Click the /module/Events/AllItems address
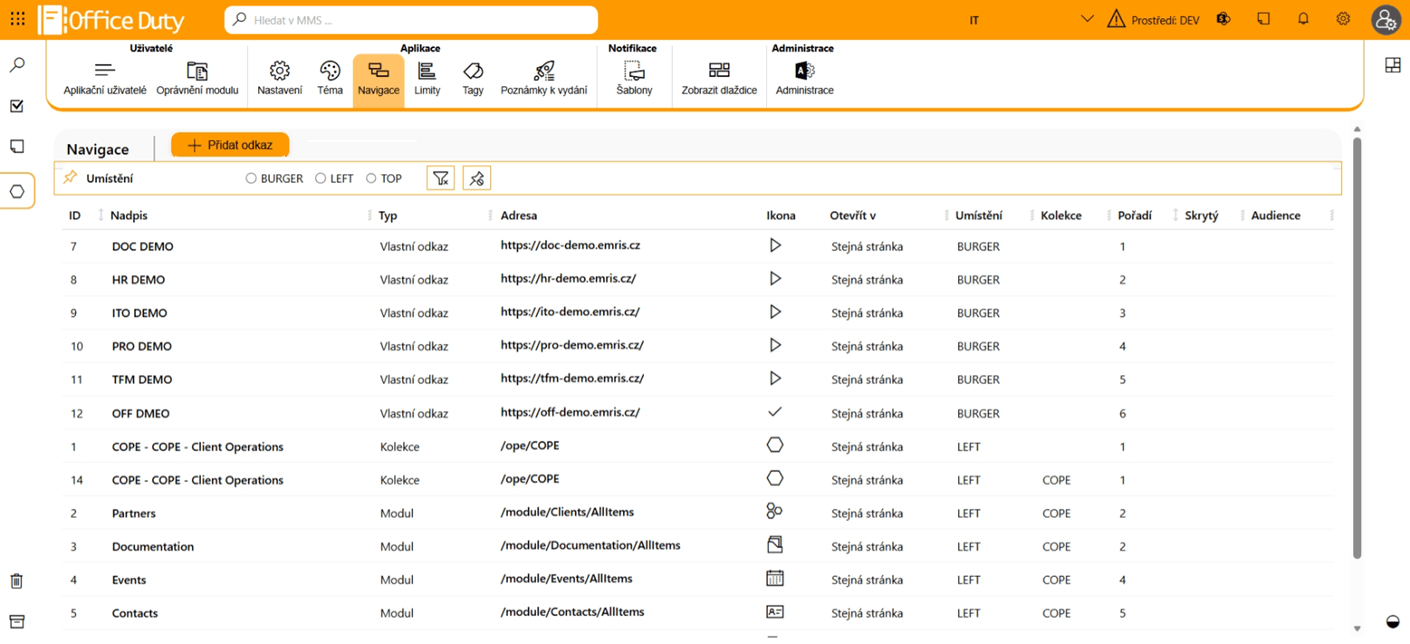The height and width of the screenshot is (644, 1410). [566, 578]
